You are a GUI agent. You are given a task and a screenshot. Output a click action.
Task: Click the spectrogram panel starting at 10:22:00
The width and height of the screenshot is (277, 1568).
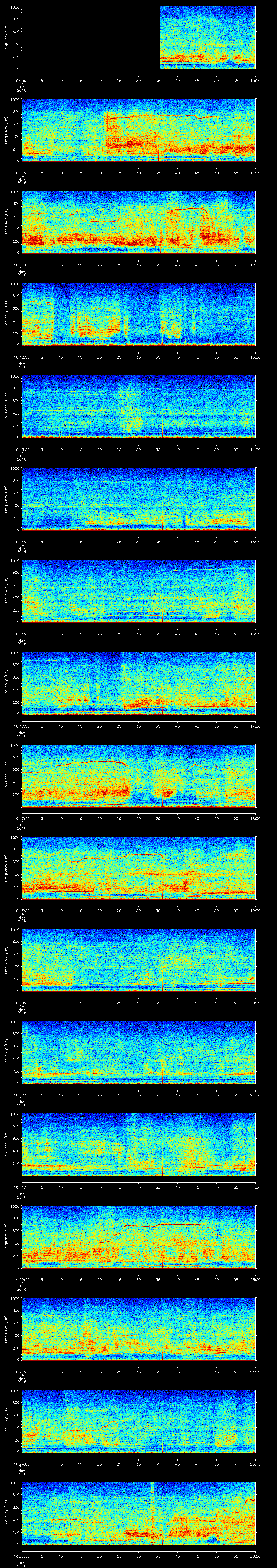click(x=139, y=1237)
